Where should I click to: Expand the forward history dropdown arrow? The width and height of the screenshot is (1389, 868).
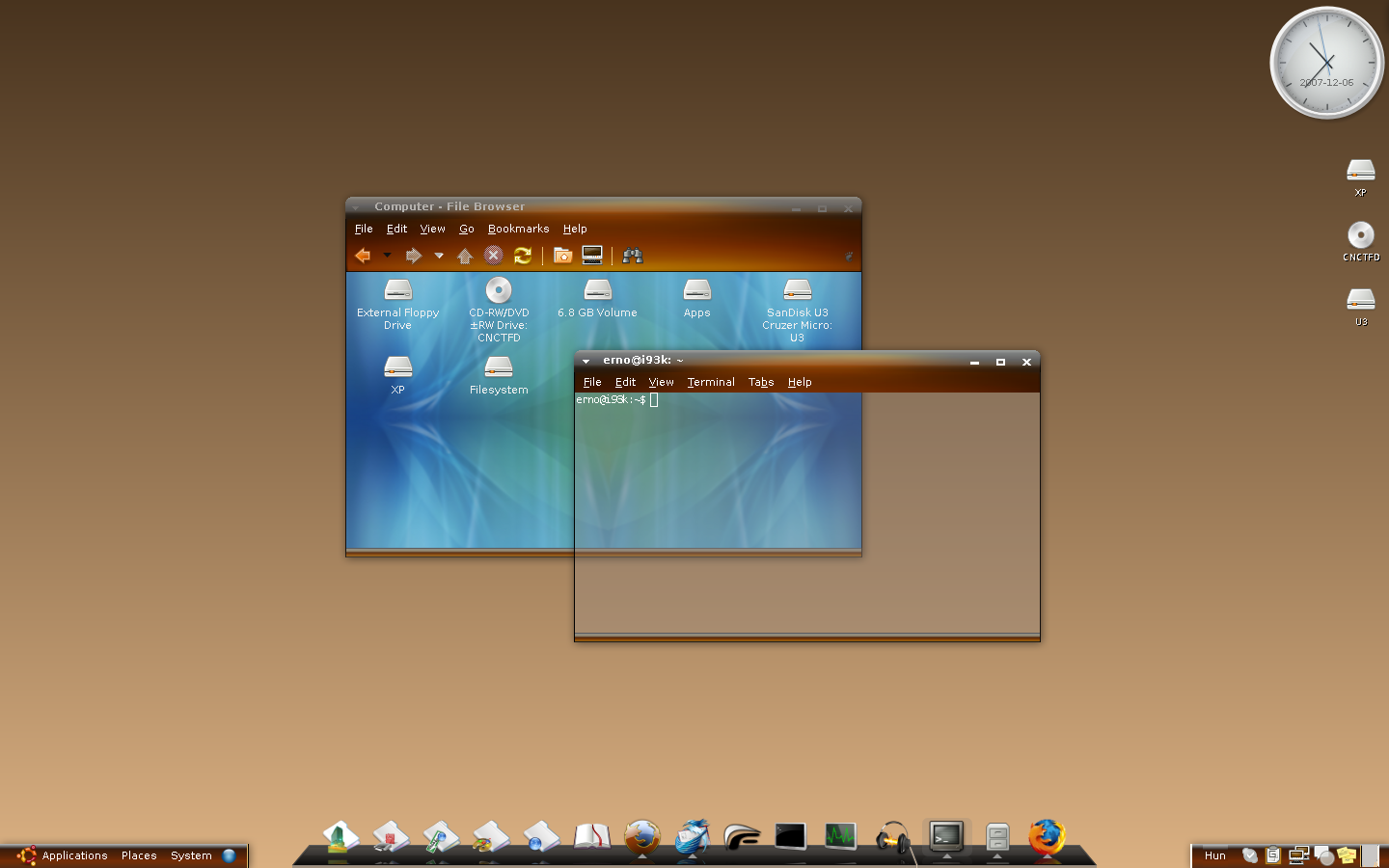(439, 256)
